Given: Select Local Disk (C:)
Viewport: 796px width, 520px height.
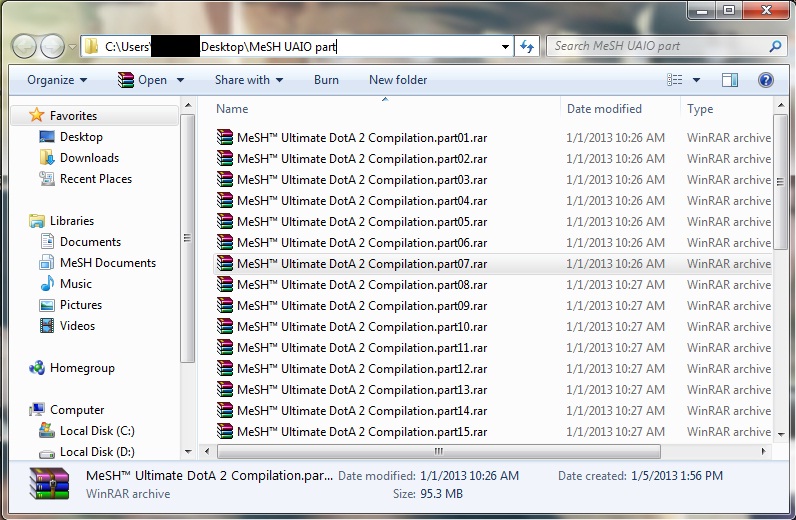Looking at the screenshot, I should 97,431.
